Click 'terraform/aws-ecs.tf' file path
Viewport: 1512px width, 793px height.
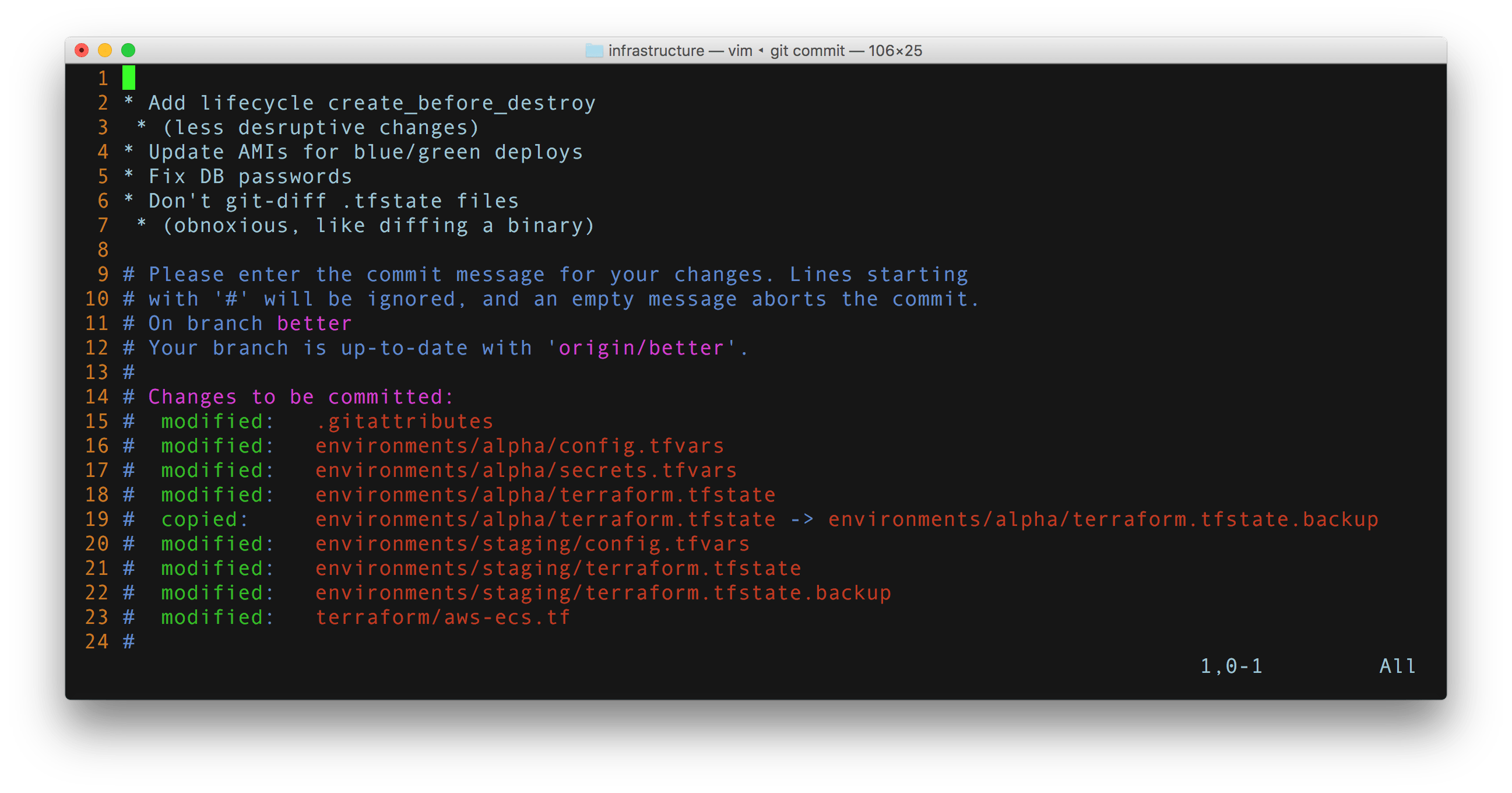coord(442,617)
